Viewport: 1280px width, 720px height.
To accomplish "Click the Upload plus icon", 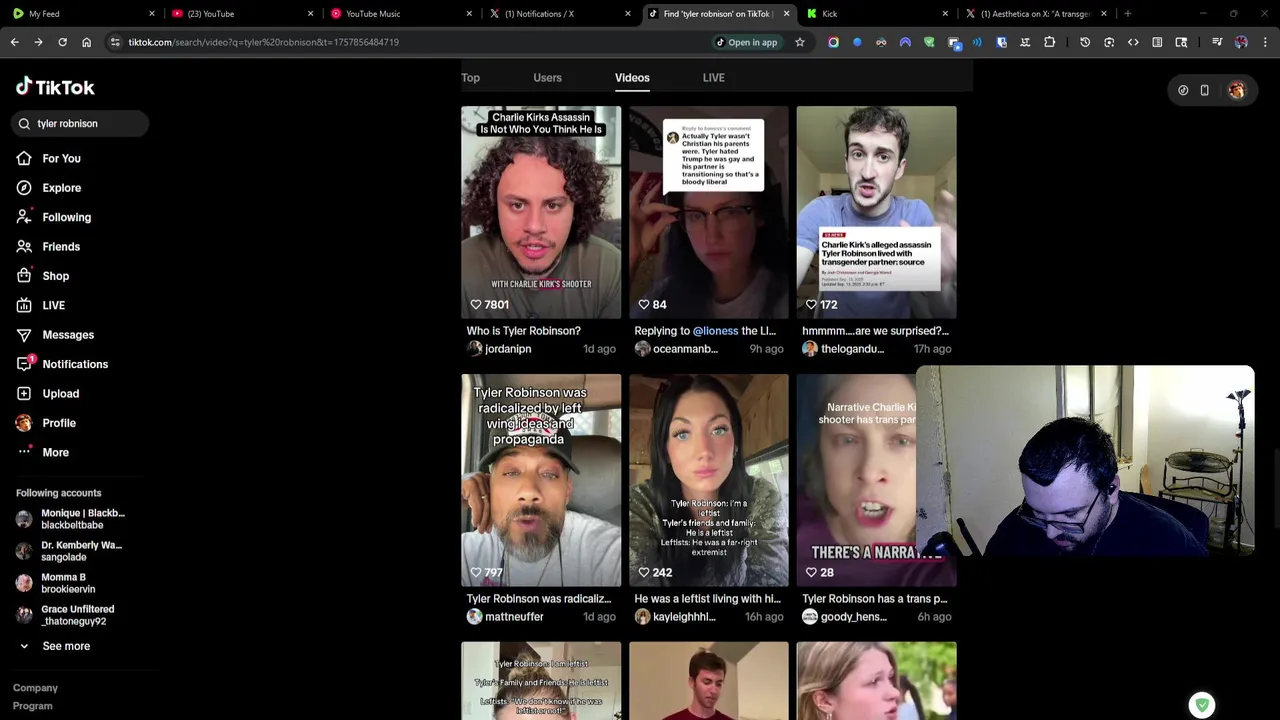I will [x=24, y=393].
